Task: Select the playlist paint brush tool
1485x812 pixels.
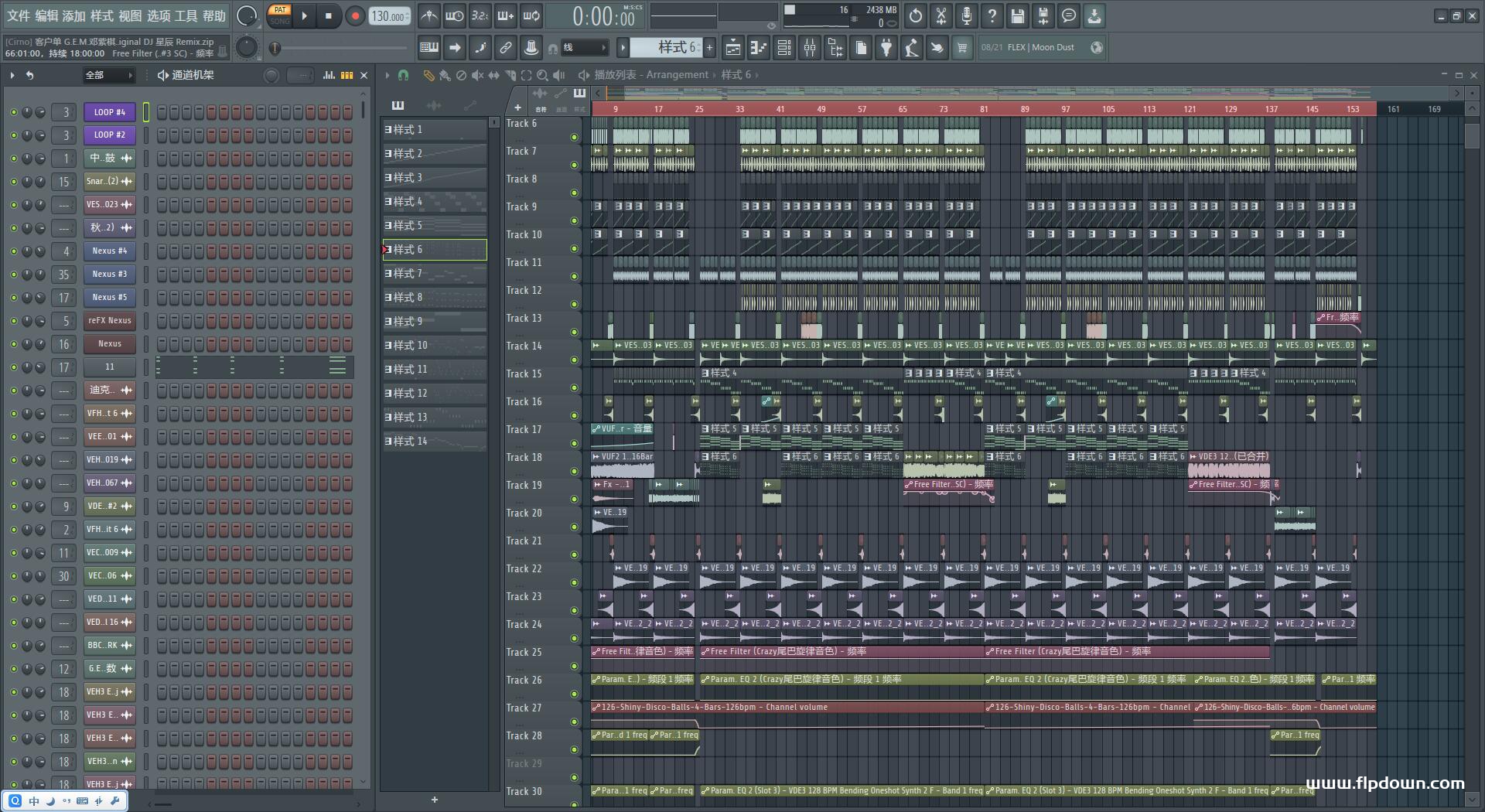Action: 445,75
